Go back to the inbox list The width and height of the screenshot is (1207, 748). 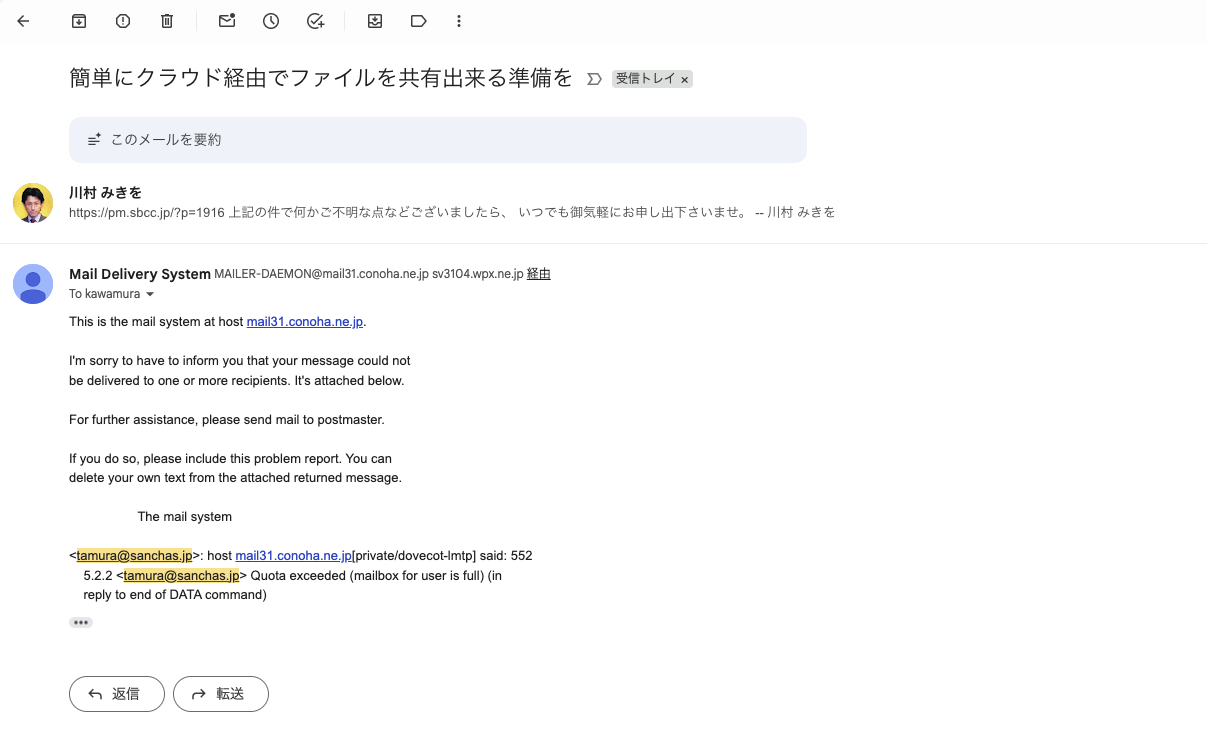24,21
